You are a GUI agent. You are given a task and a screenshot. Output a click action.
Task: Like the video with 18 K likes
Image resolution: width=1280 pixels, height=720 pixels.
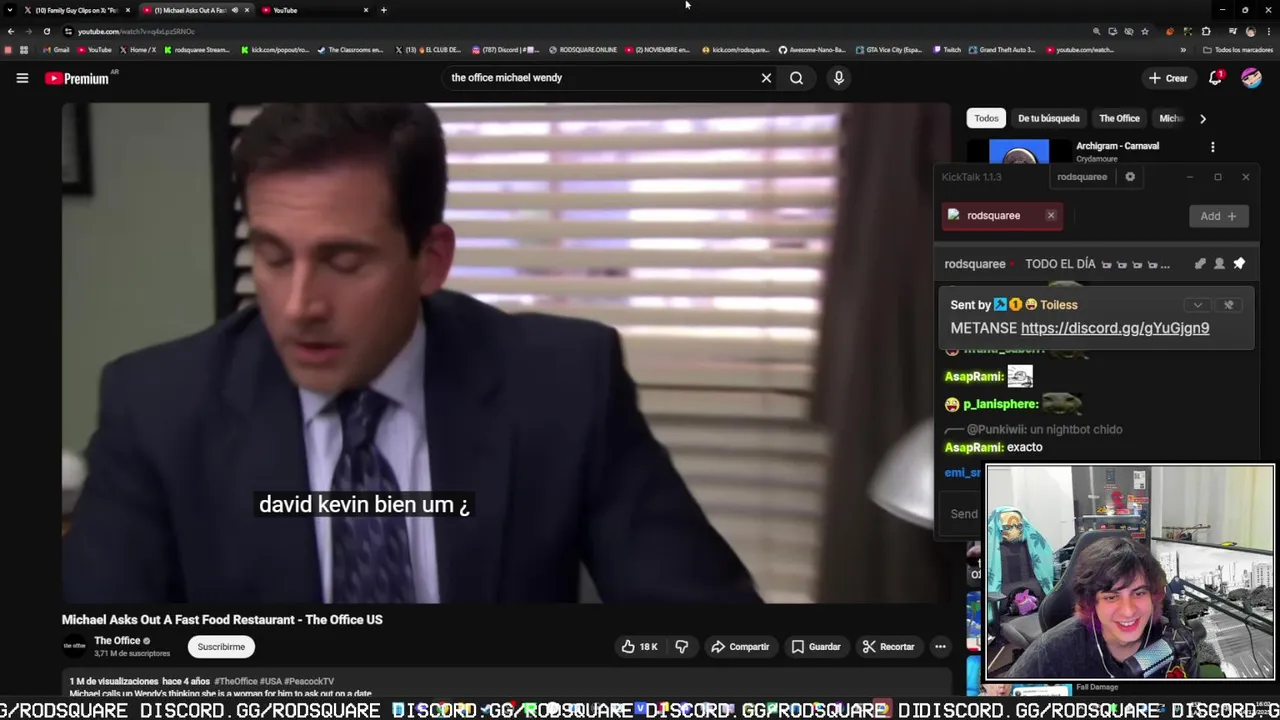click(639, 647)
